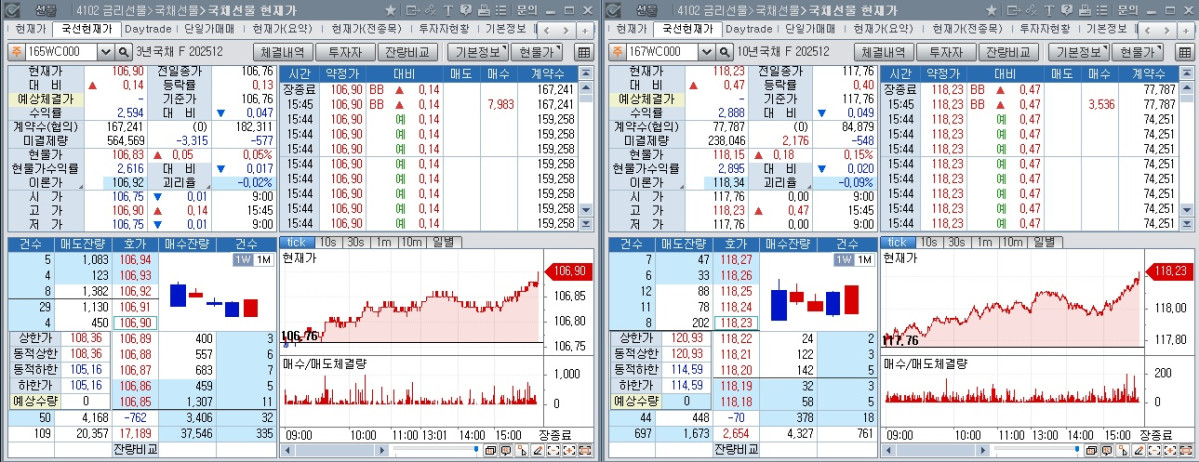Switch right chart to 10m interval
Screen dimensions: 1199x462
pyautogui.click(x=1012, y=242)
